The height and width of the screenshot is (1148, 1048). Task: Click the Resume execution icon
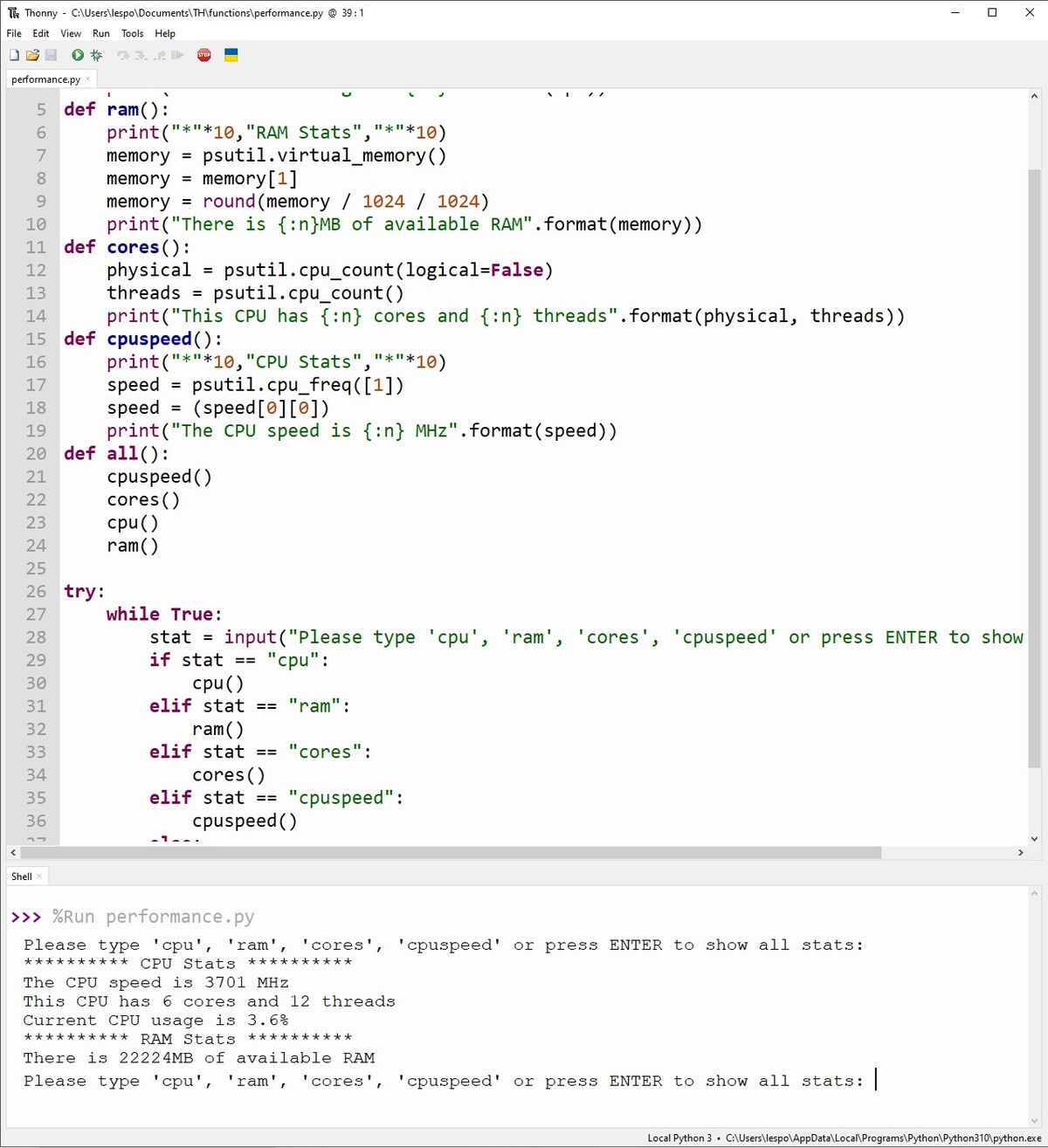[x=178, y=55]
